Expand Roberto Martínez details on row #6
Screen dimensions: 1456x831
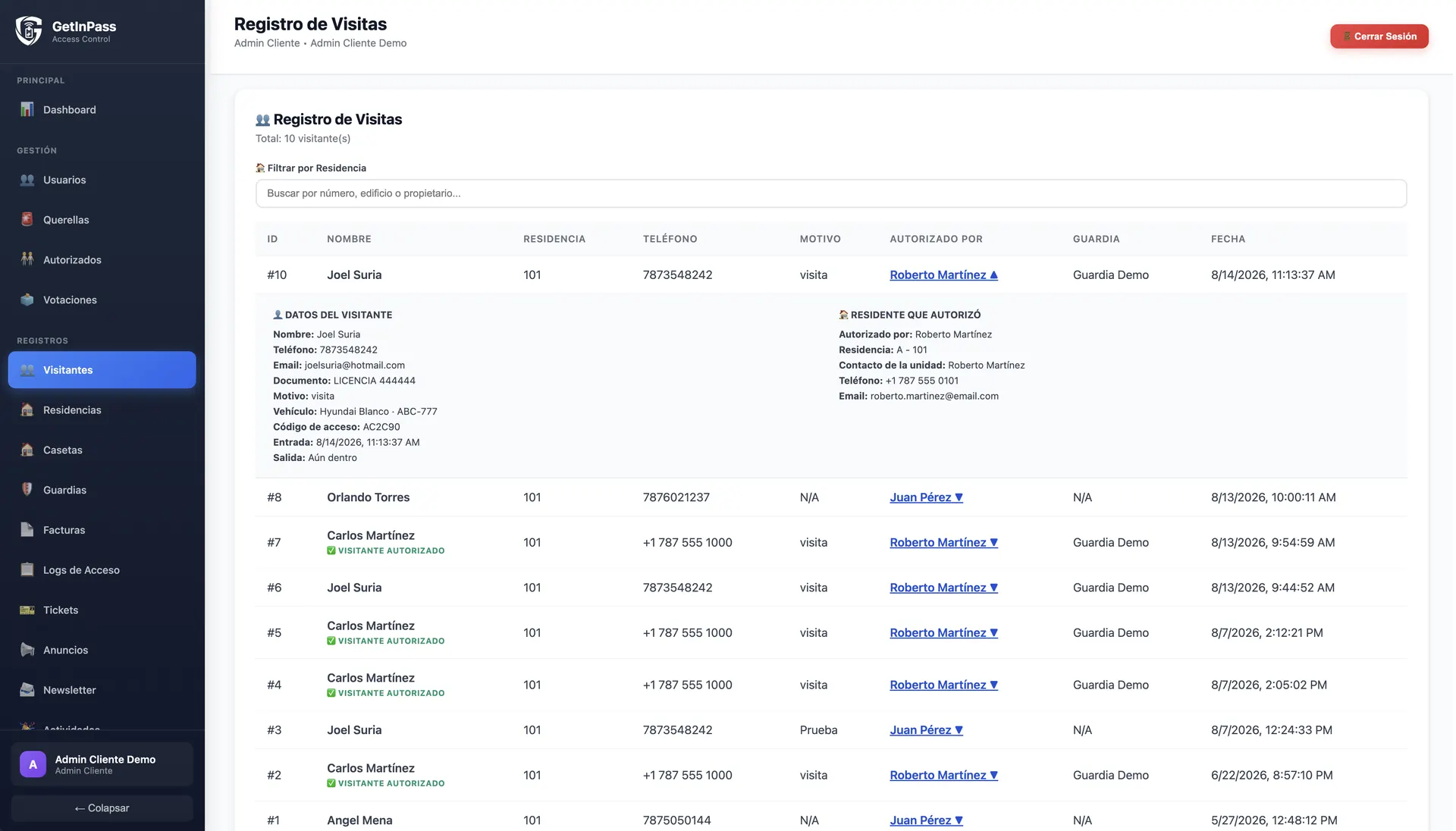tap(943, 588)
